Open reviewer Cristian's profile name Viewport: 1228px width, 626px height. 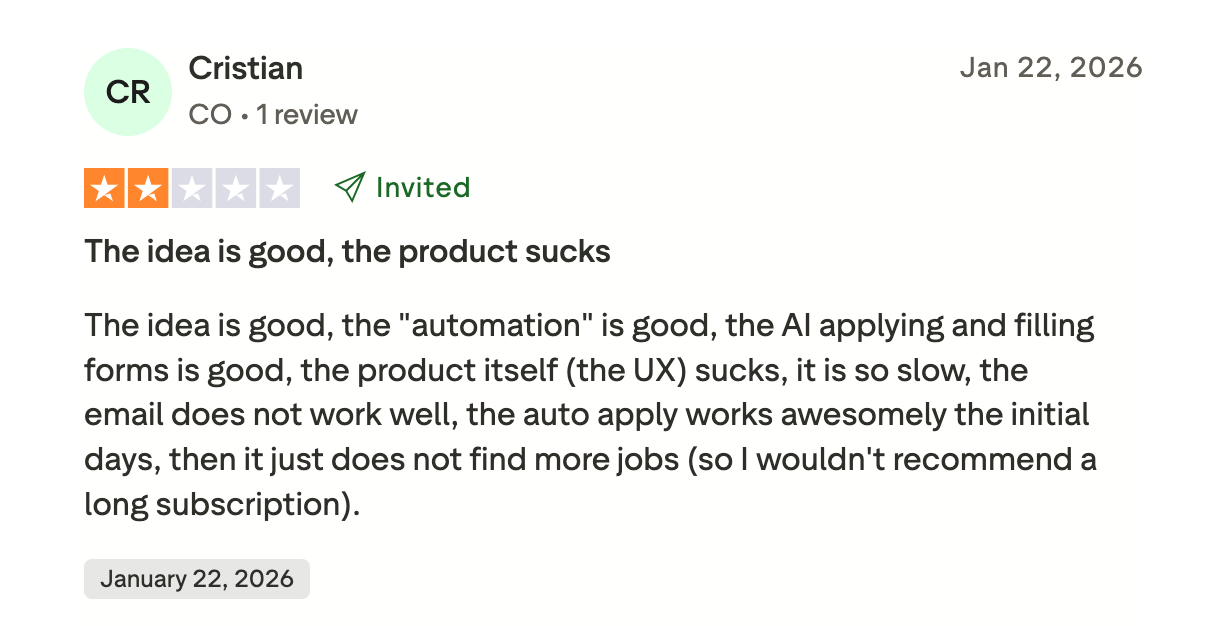(x=245, y=69)
